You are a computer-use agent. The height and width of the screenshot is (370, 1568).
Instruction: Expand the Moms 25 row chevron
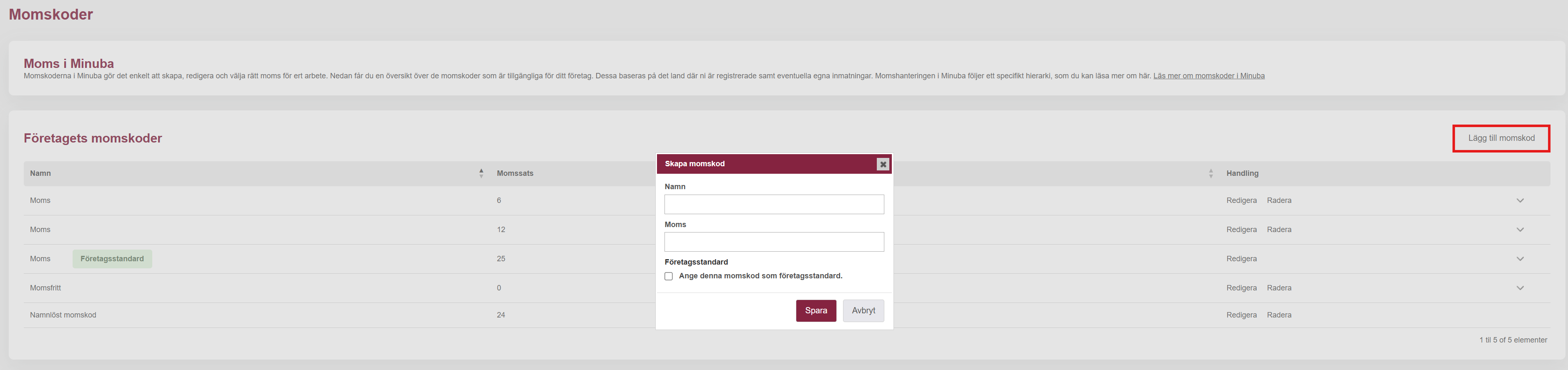(x=1520, y=259)
